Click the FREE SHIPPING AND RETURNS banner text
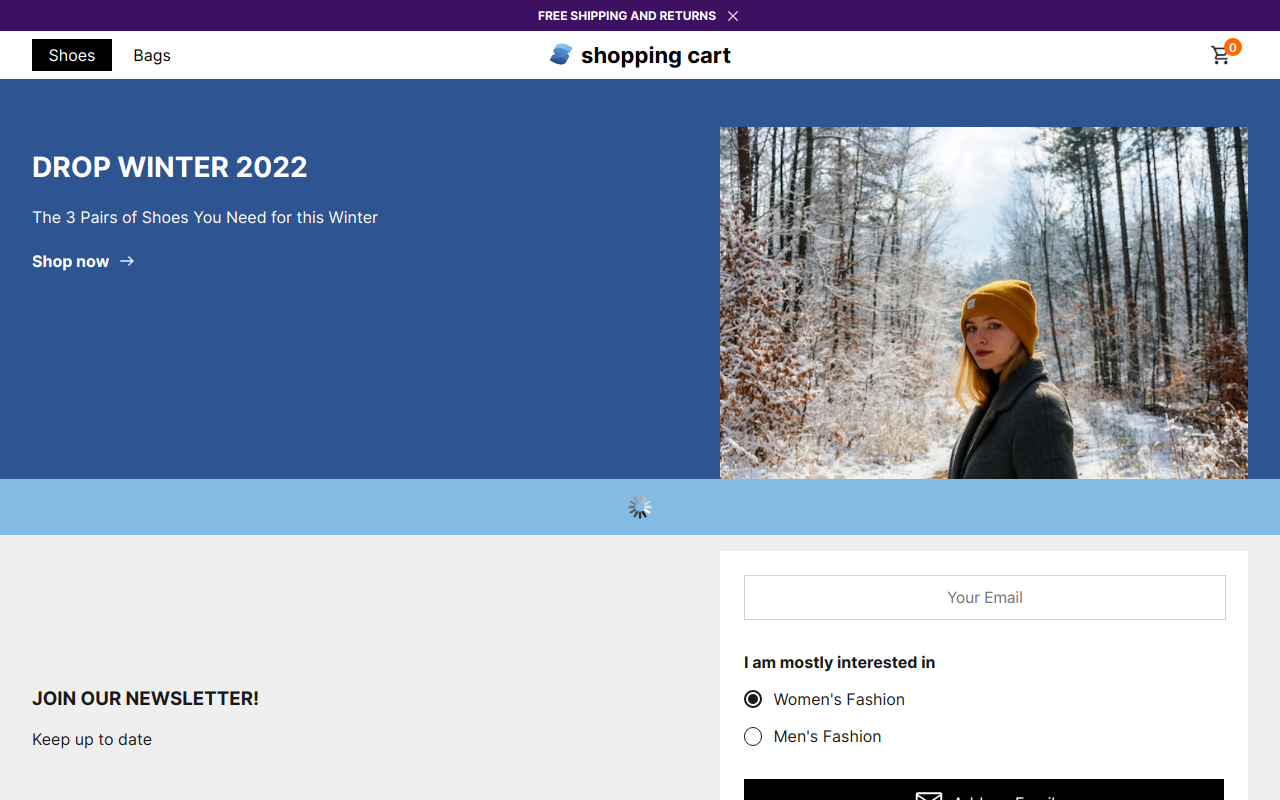Screen dimensions: 1280x800 point(627,16)
